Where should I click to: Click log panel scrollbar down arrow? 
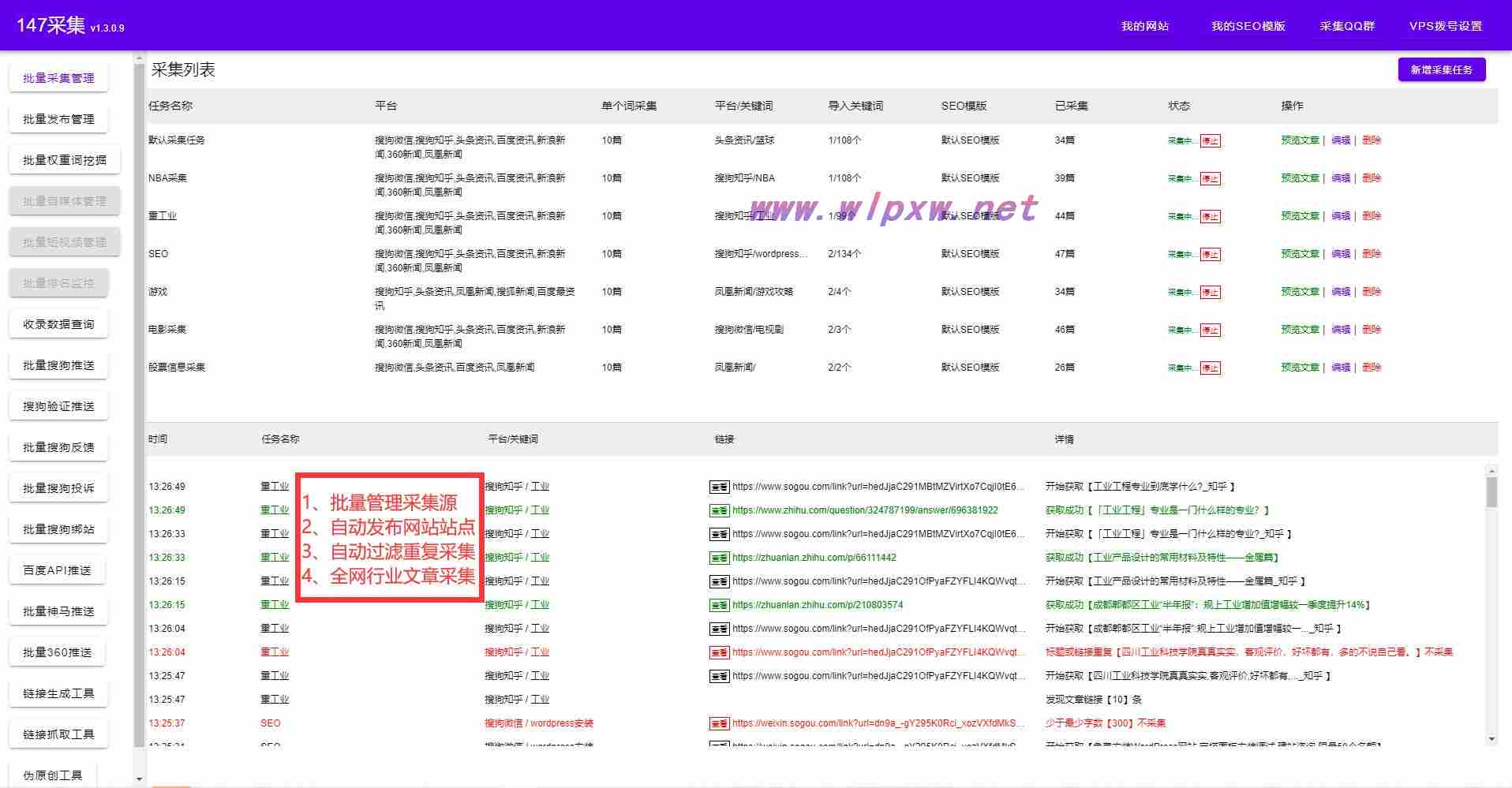coord(1491,739)
